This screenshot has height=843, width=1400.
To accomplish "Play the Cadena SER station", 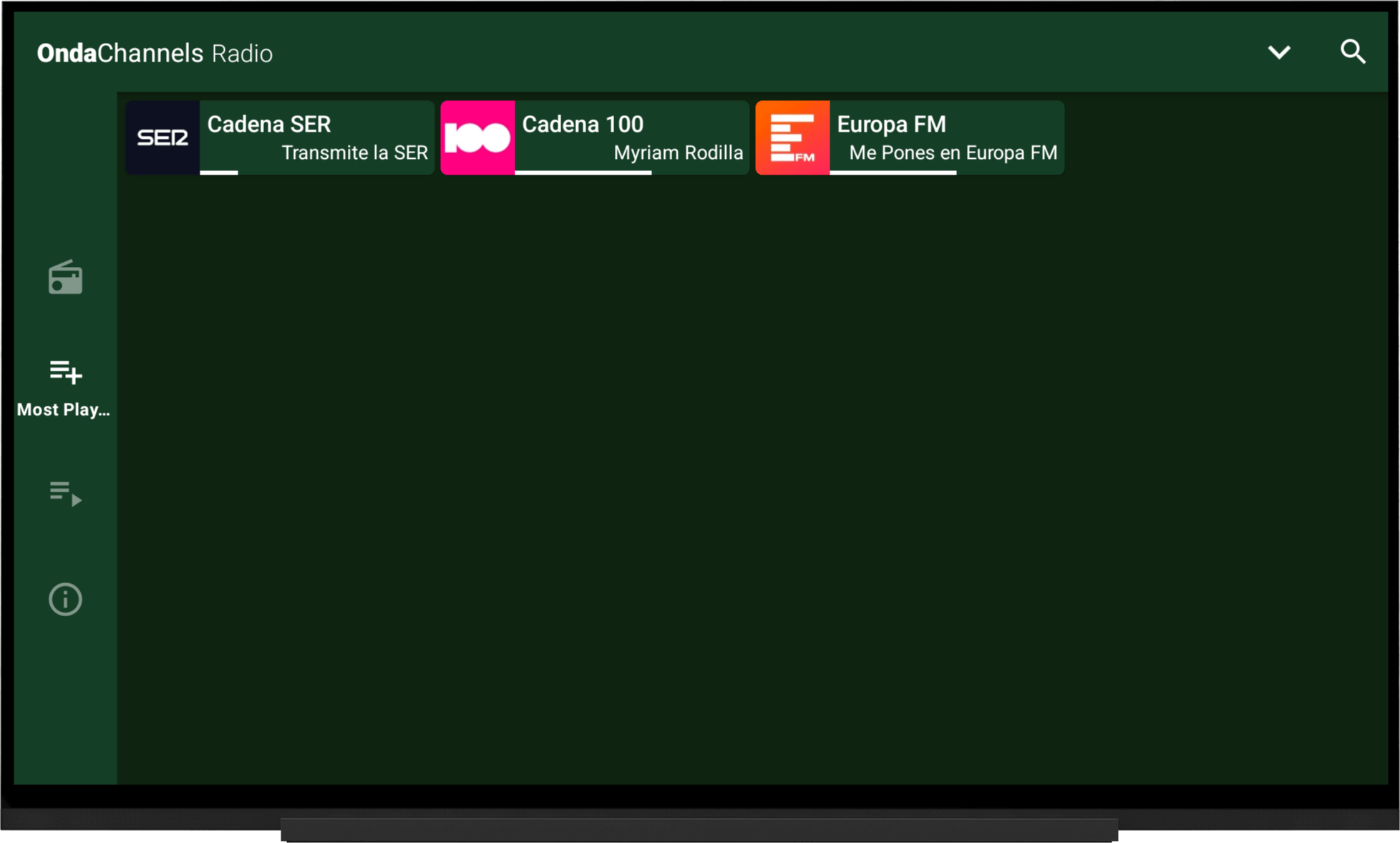I will pos(280,137).
